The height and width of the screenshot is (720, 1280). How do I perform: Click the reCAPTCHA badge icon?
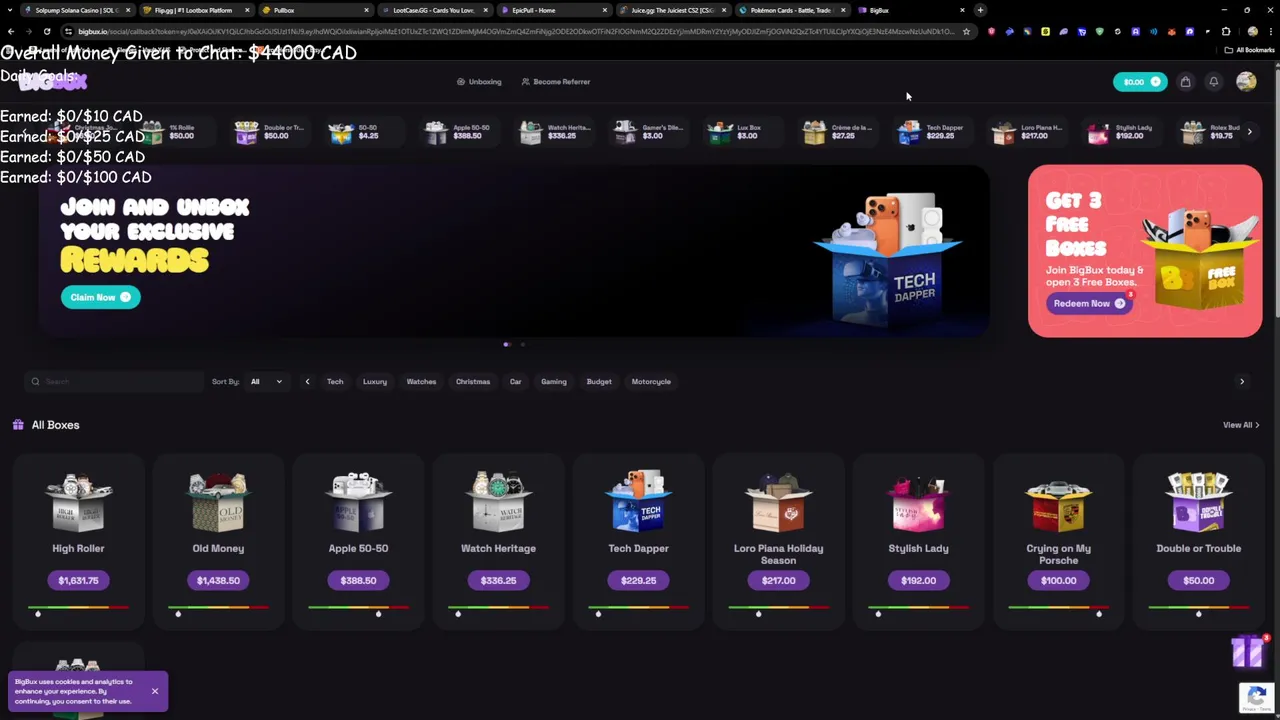tap(1257, 697)
